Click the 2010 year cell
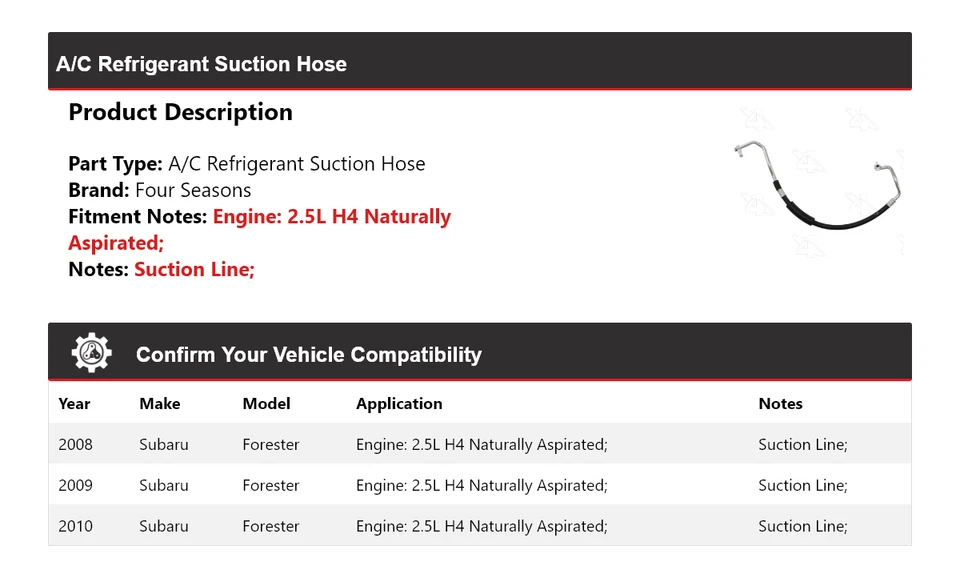This screenshot has width=960, height=578. (75, 527)
